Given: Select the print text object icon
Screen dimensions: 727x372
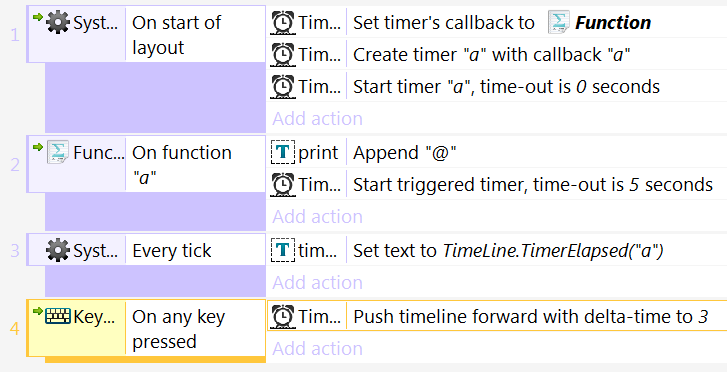Looking at the screenshot, I should [x=282, y=152].
